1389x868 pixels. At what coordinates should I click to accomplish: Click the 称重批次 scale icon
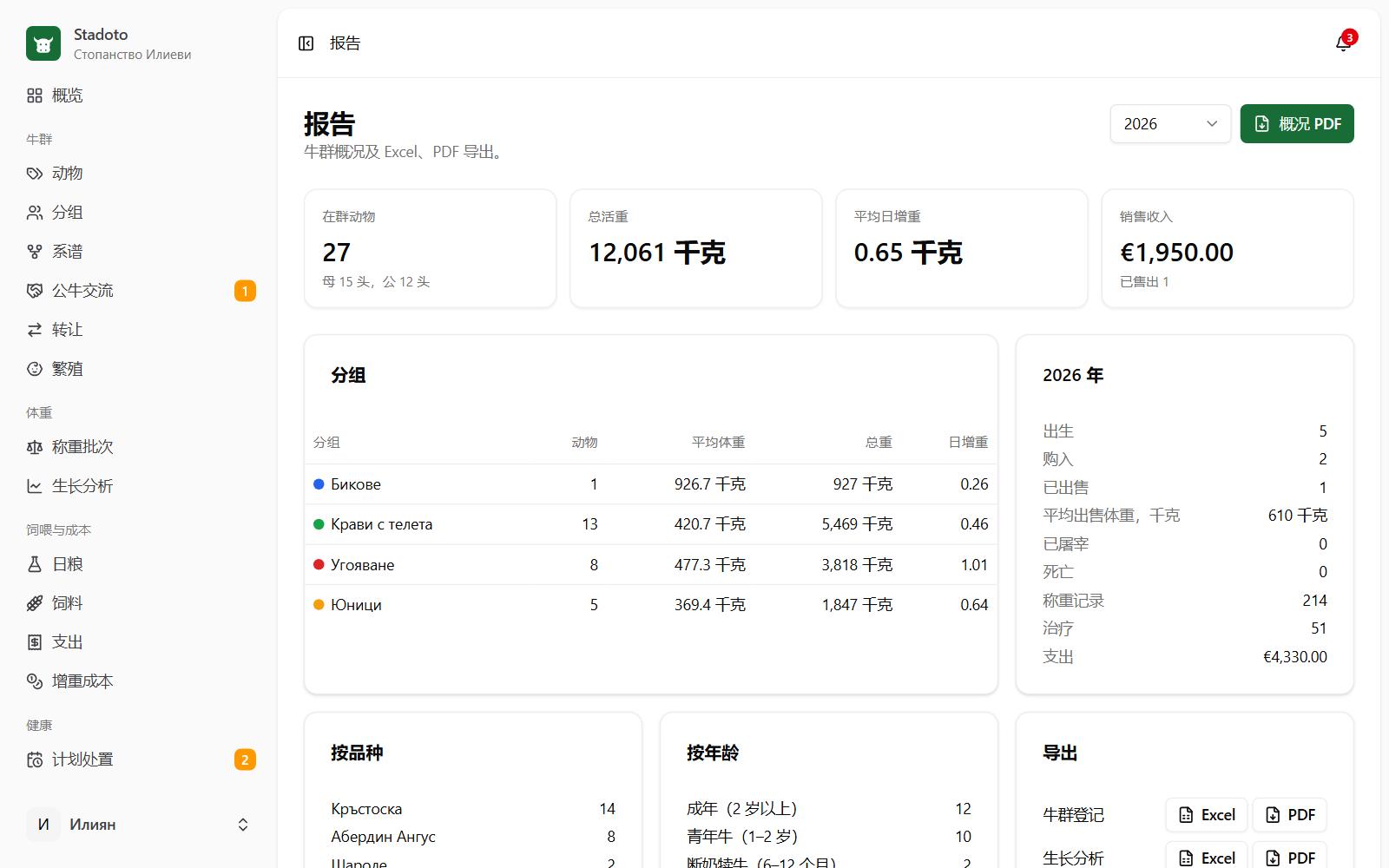click(35, 447)
